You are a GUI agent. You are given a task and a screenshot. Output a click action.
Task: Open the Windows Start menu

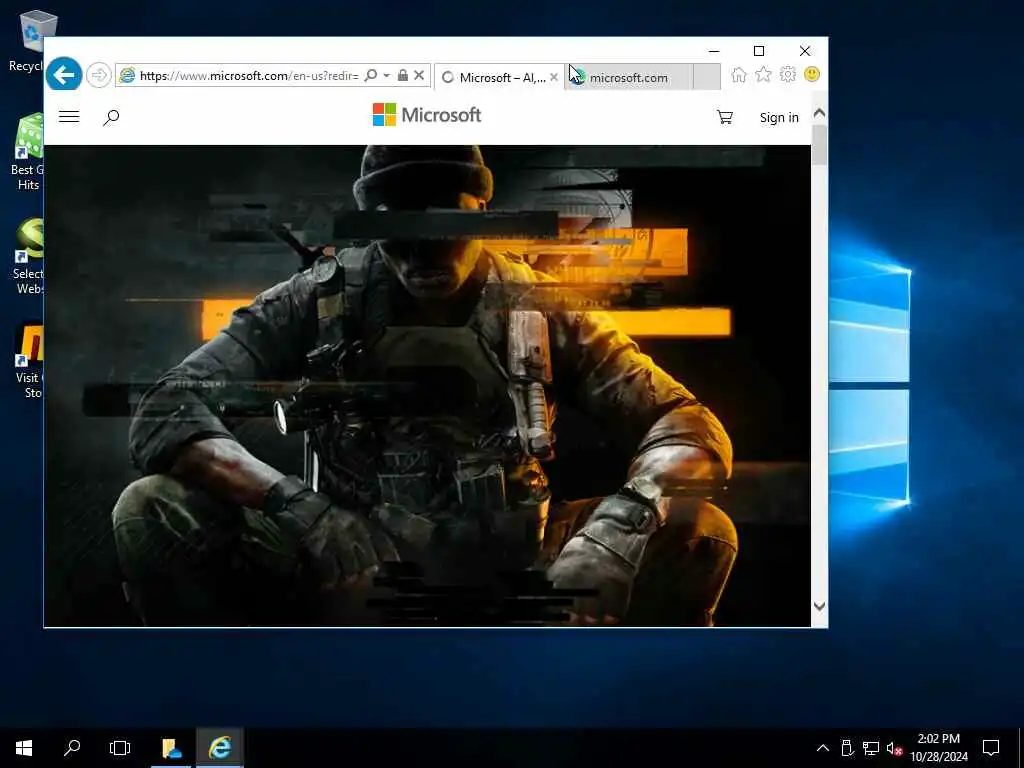click(x=24, y=748)
